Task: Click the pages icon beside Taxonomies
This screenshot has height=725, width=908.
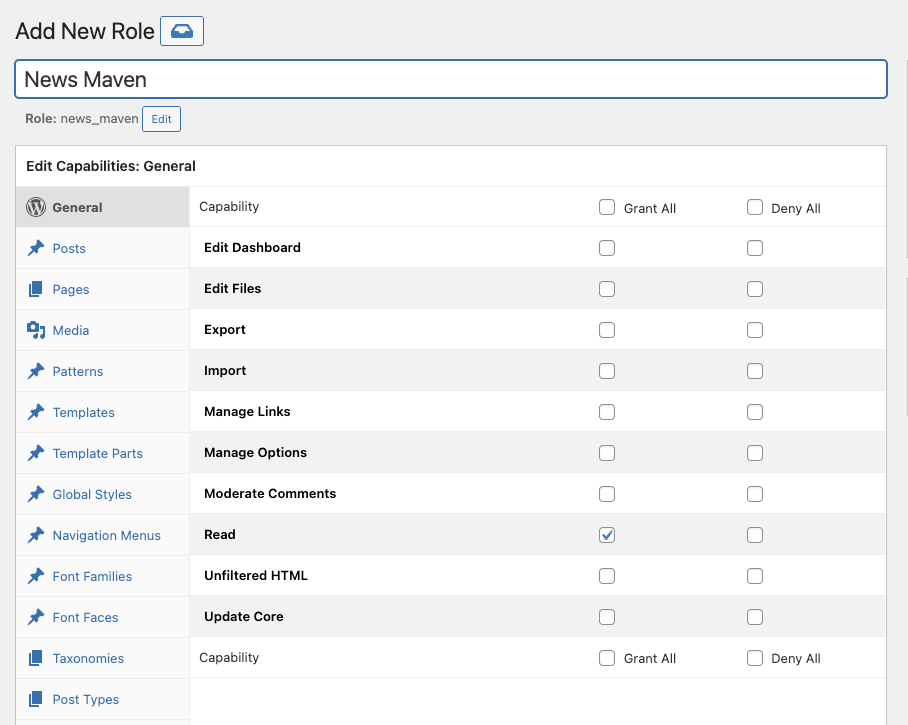Action: click(36, 658)
